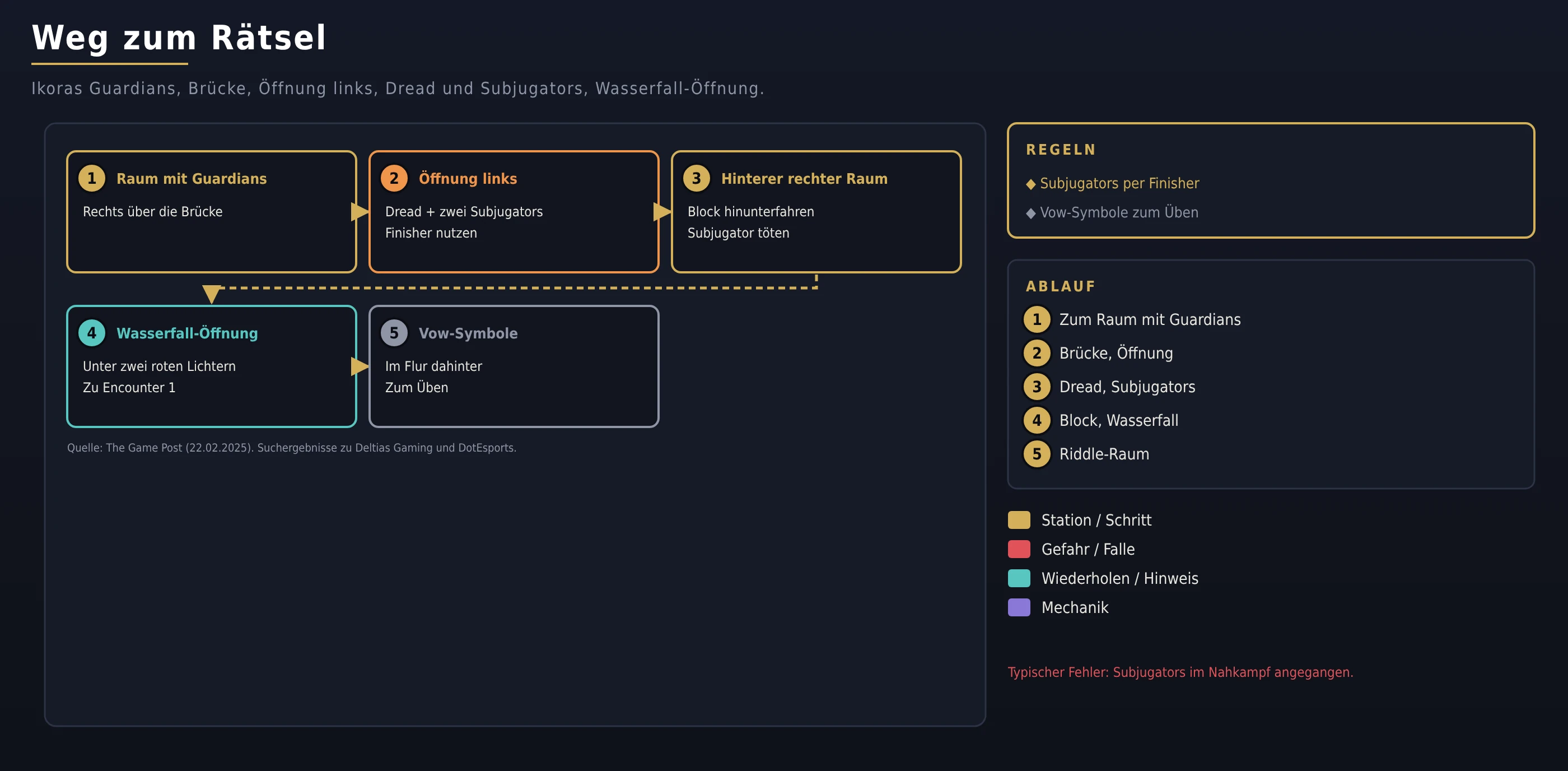Viewport: 1568px width, 771px height.
Task: Click the Quelle: The Game Post source note
Action: [292, 448]
